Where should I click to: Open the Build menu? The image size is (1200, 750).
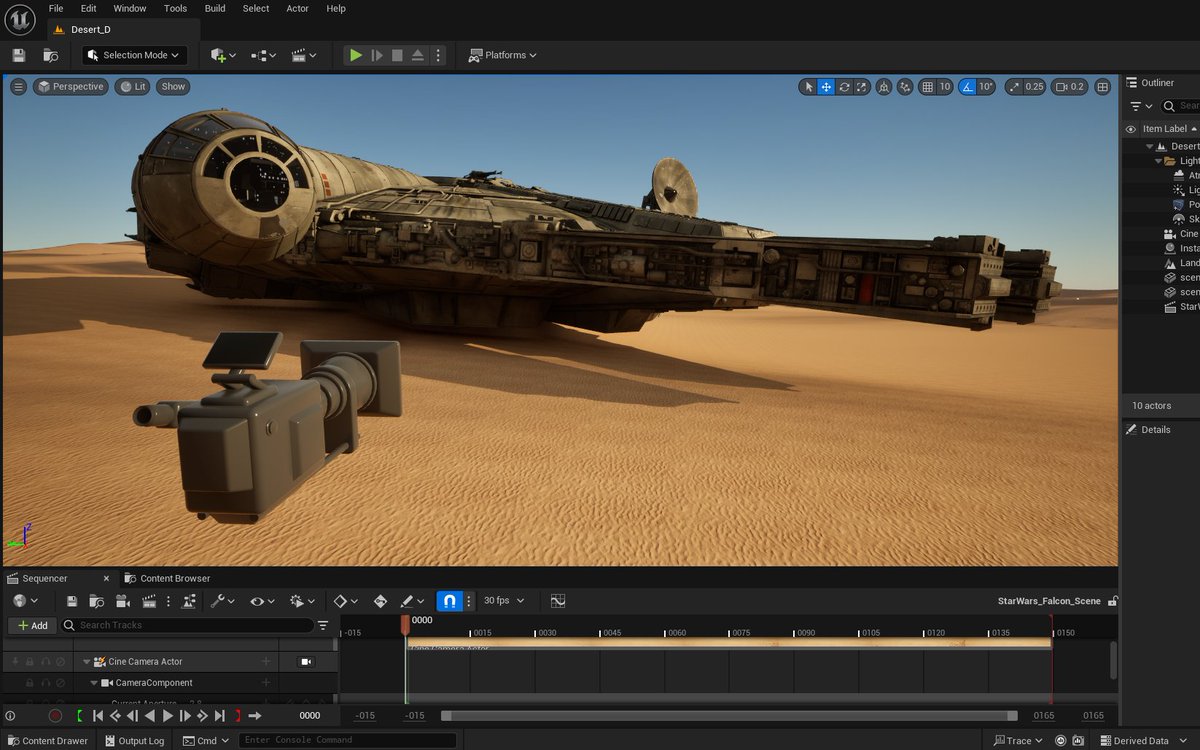coord(215,8)
